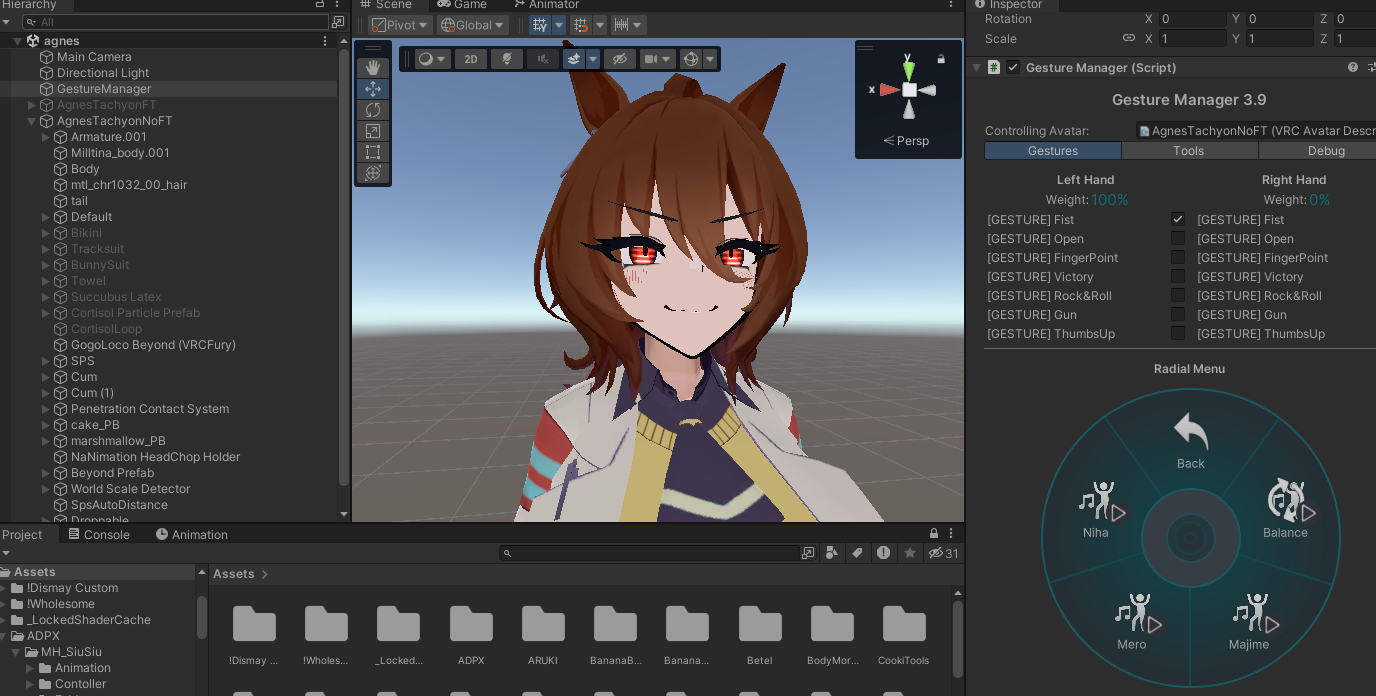Click the Persp projection label

pyautogui.click(x=906, y=141)
